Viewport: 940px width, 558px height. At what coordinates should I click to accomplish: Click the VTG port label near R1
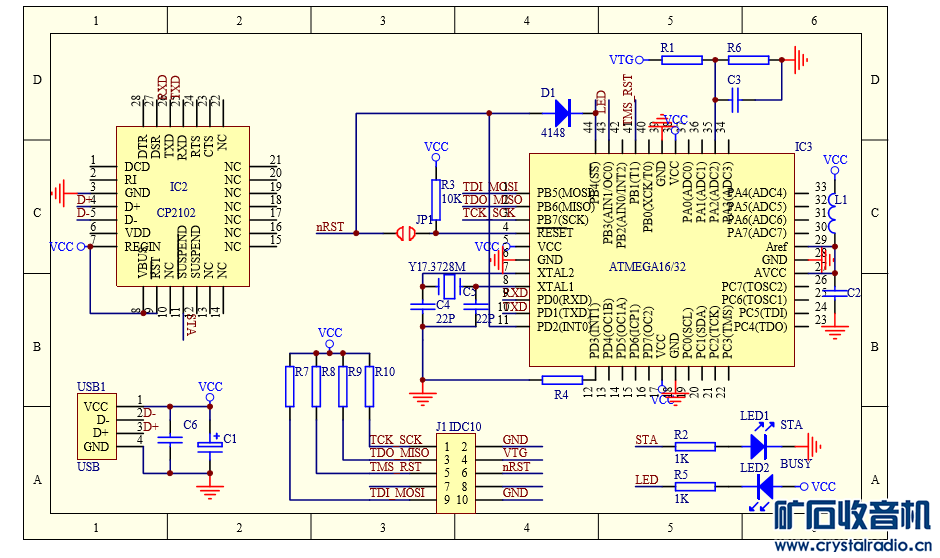621,60
